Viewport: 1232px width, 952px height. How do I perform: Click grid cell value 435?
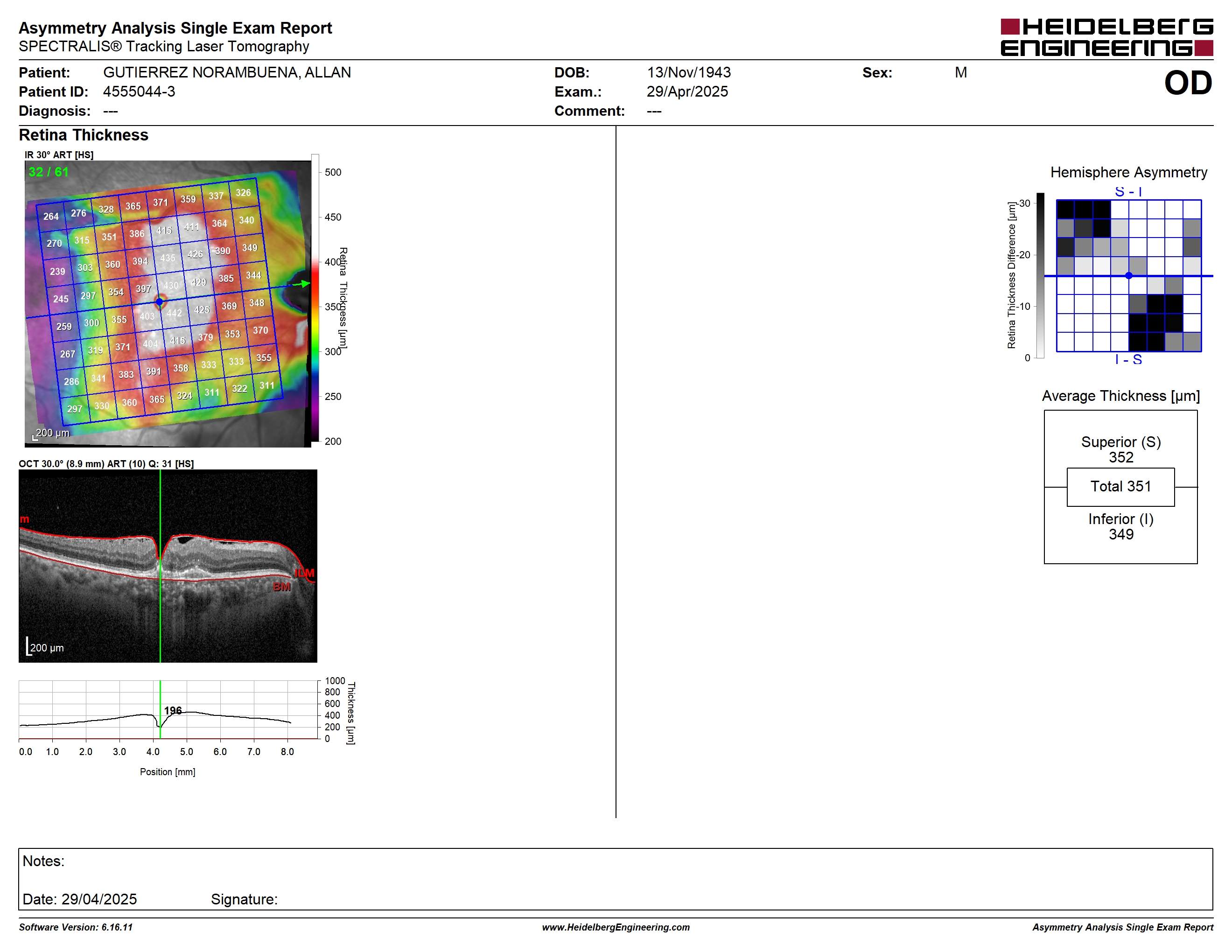(168, 258)
